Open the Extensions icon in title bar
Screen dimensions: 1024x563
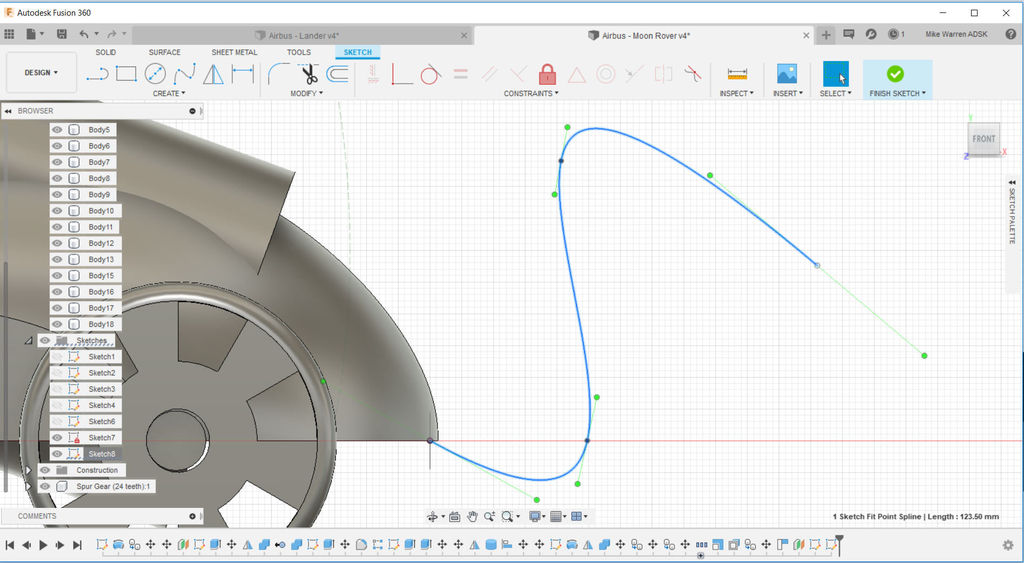click(x=871, y=34)
